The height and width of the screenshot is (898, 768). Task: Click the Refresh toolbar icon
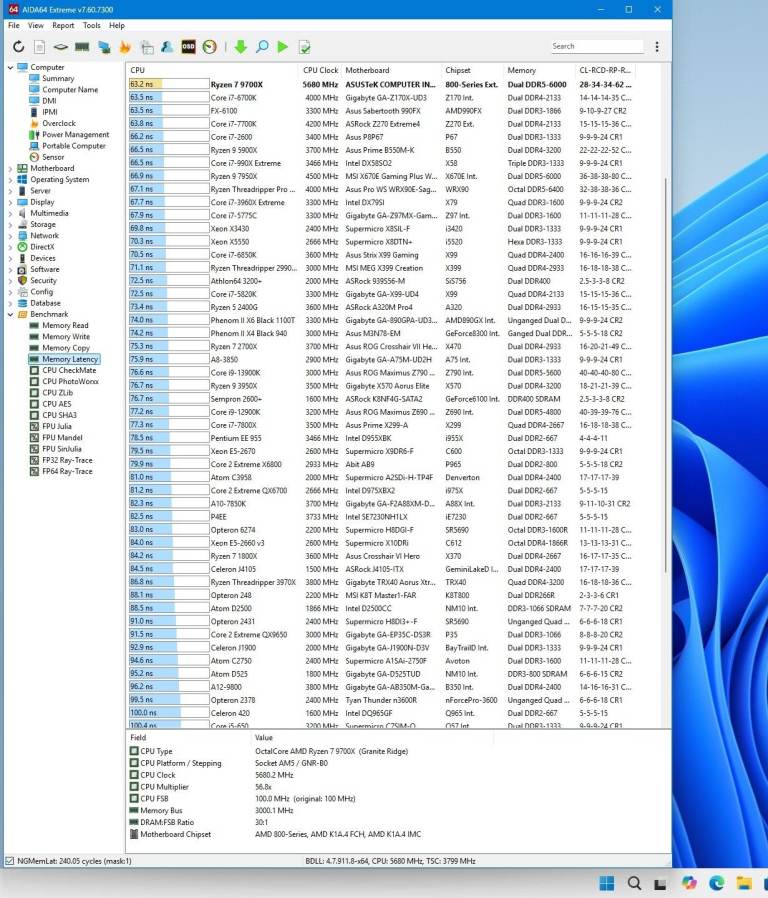(x=19, y=47)
